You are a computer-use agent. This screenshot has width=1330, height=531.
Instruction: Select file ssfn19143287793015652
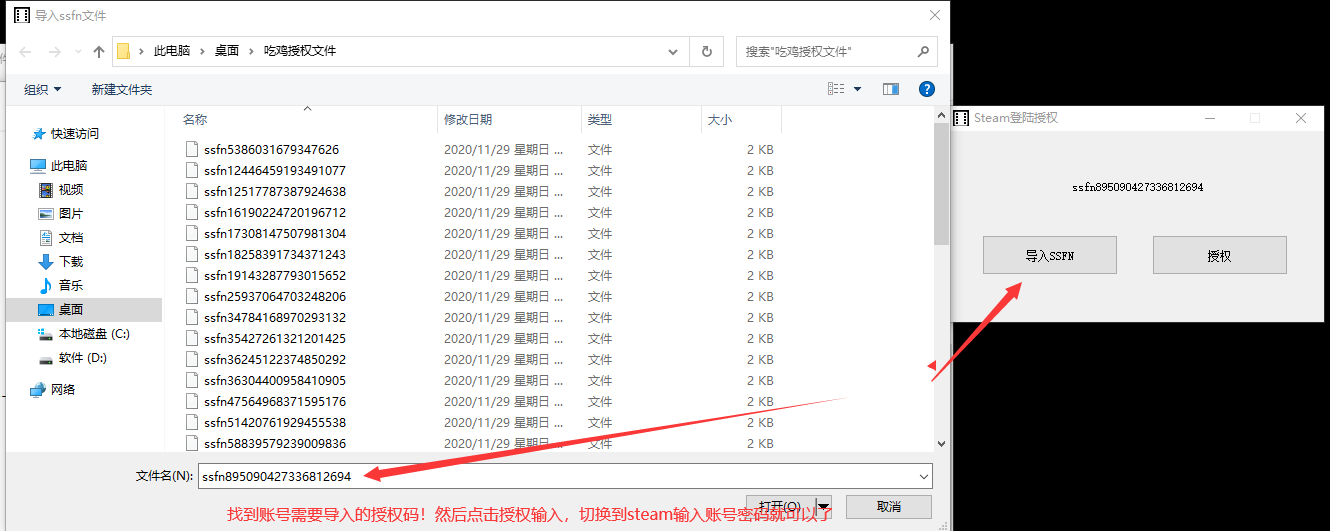(x=275, y=276)
